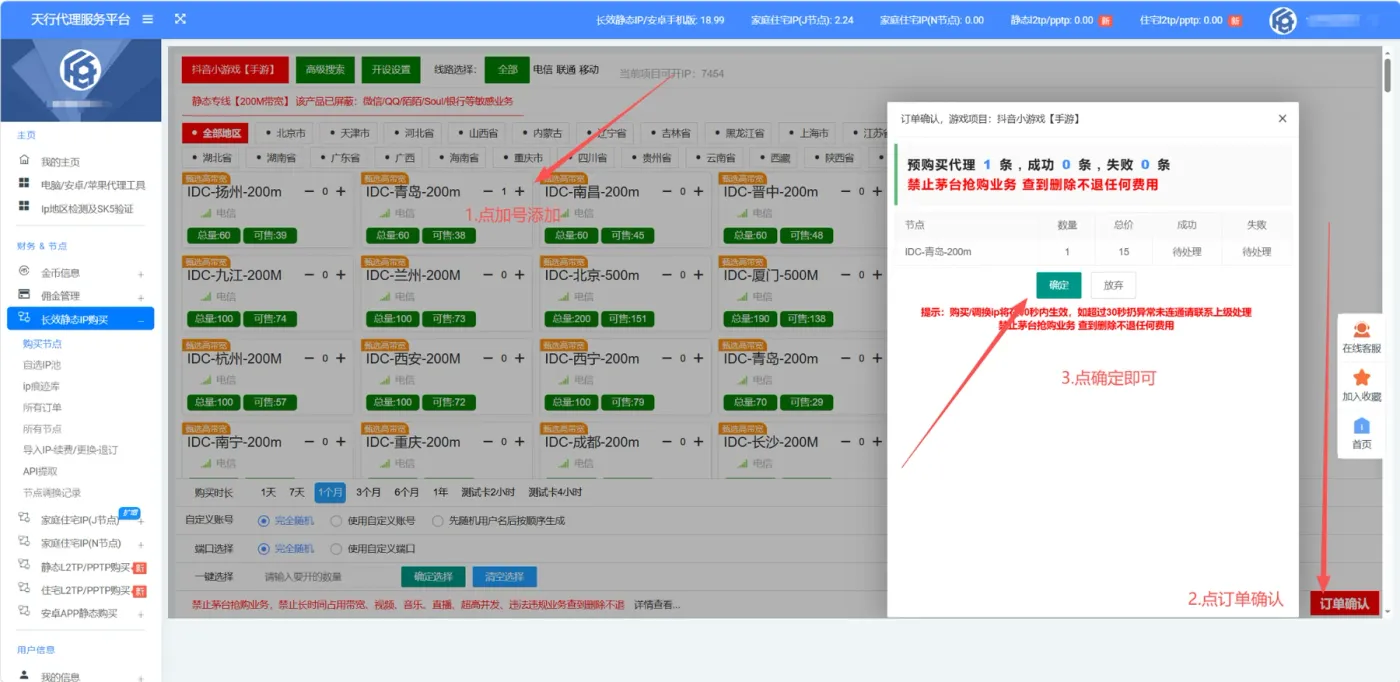The height and width of the screenshot is (682, 1400).
Task: Click the user avatar icon in header
Action: [1283, 20]
